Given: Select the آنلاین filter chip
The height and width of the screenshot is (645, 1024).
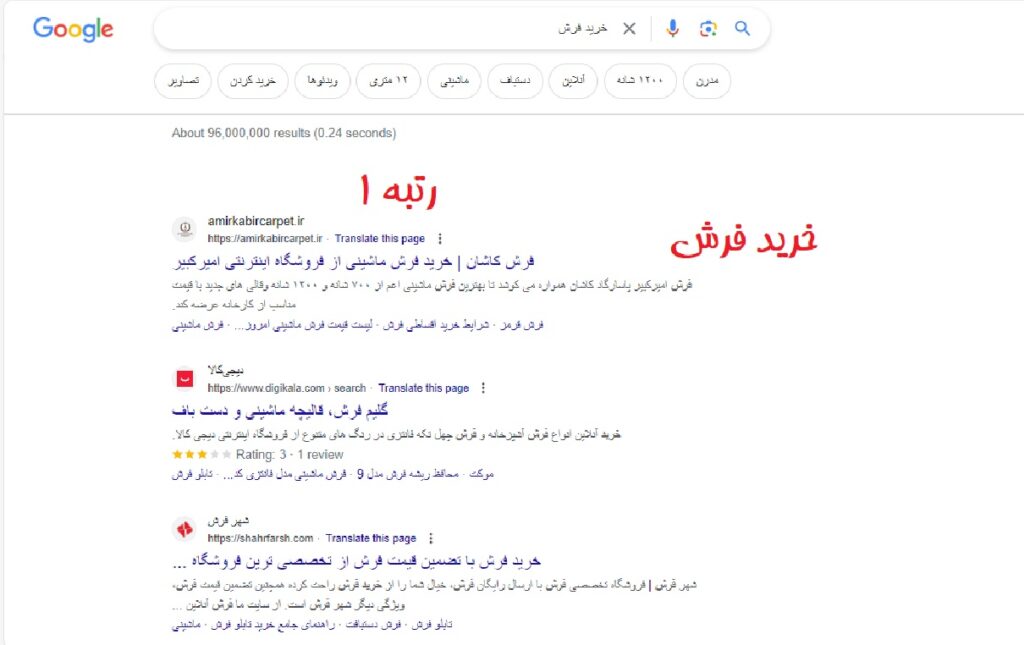Looking at the screenshot, I should [573, 81].
